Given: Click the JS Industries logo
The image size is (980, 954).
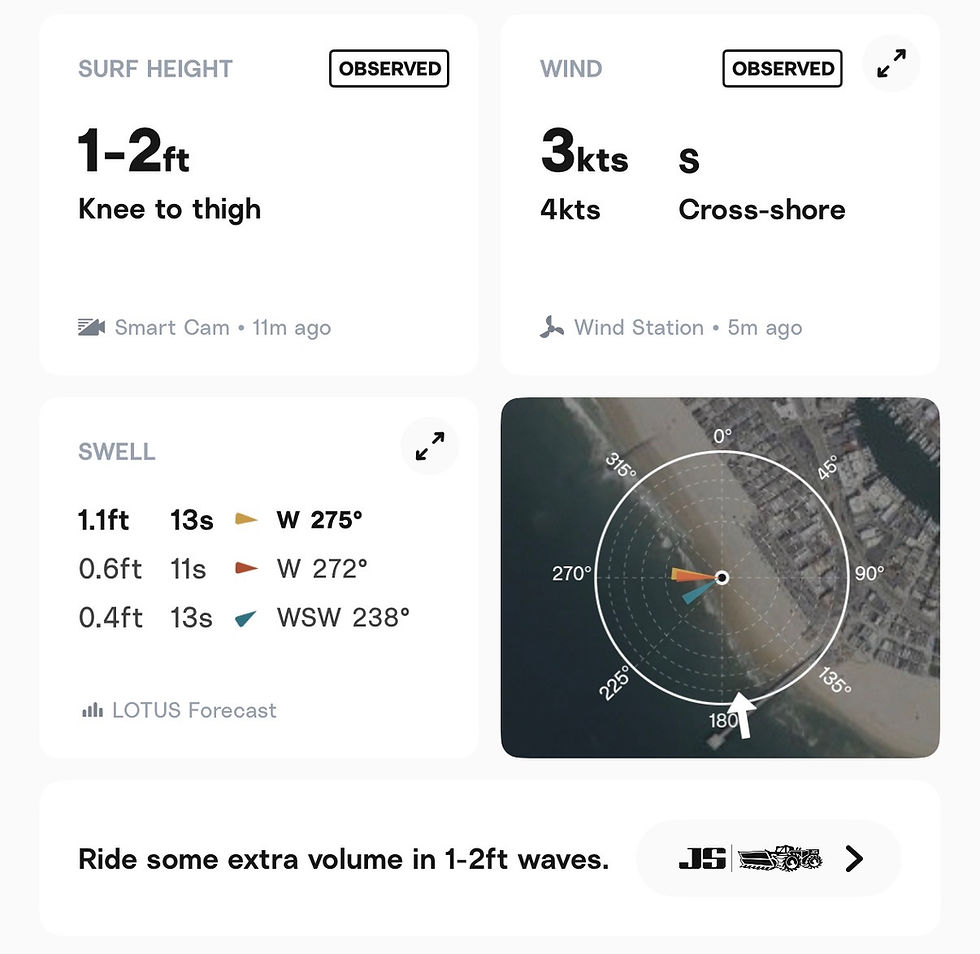Looking at the screenshot, I should [x=702, y=858].
